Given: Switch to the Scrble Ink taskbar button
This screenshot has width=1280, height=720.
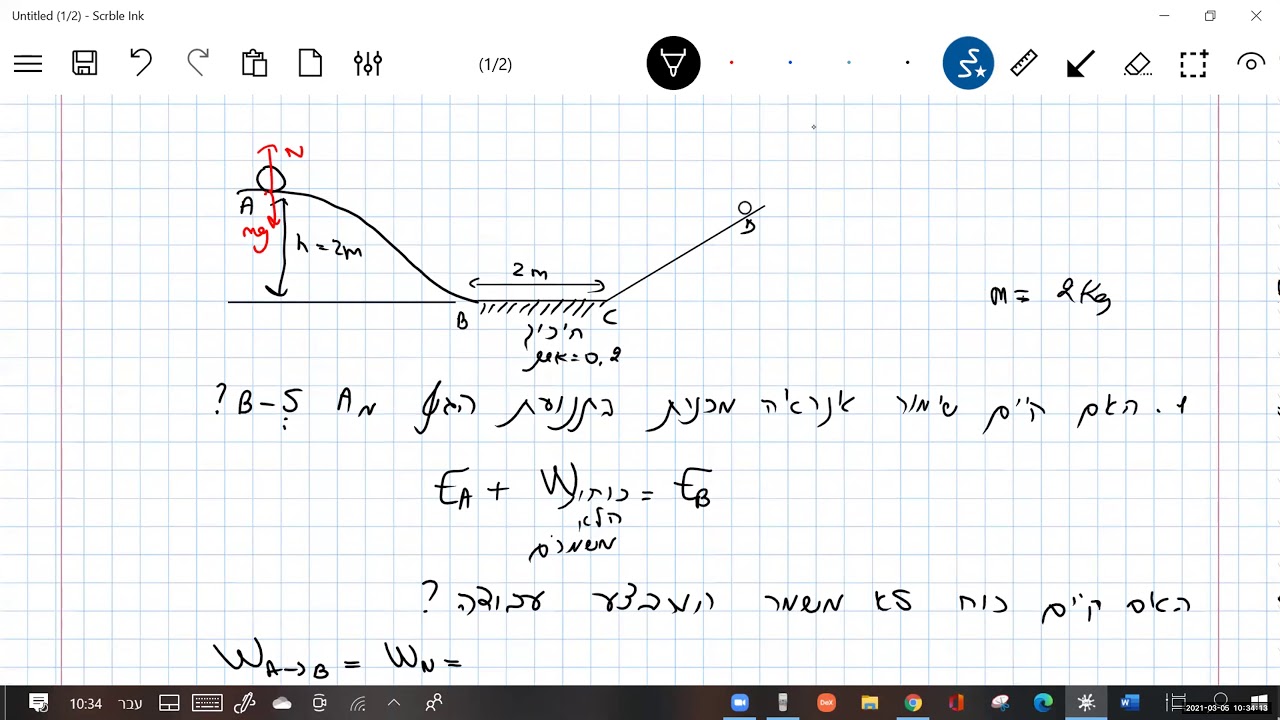Looking at the screenshot, I should coord(1086,703).
